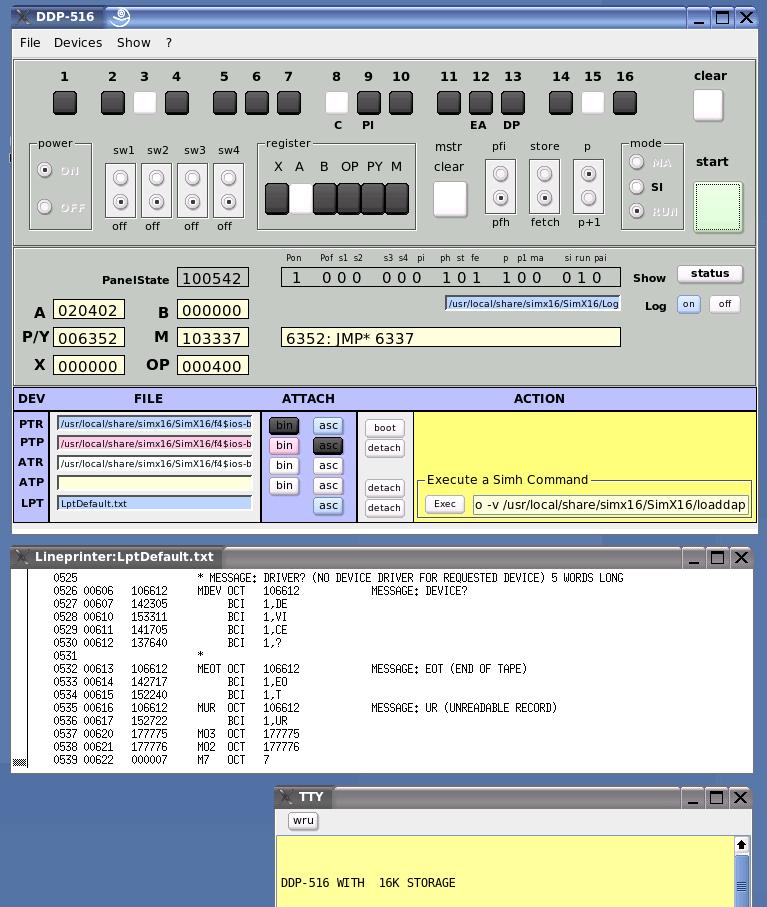Image resolution: width=767 pixels, height=907 pixels.
Task: Click the PTR file path field
Action: (154, 423)
